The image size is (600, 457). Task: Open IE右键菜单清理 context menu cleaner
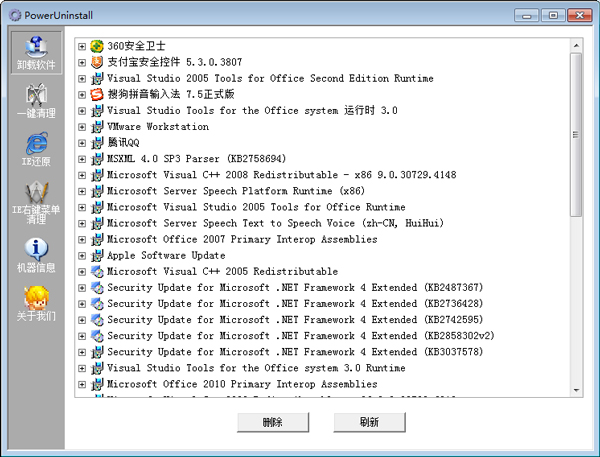click(x=36, y=202)
